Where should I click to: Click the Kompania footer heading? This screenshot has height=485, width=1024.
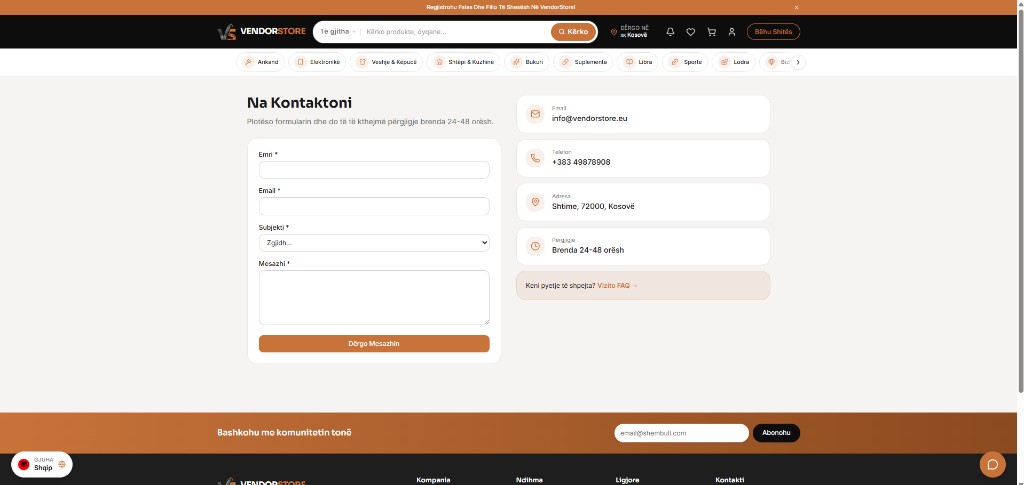tap(433, 480)
